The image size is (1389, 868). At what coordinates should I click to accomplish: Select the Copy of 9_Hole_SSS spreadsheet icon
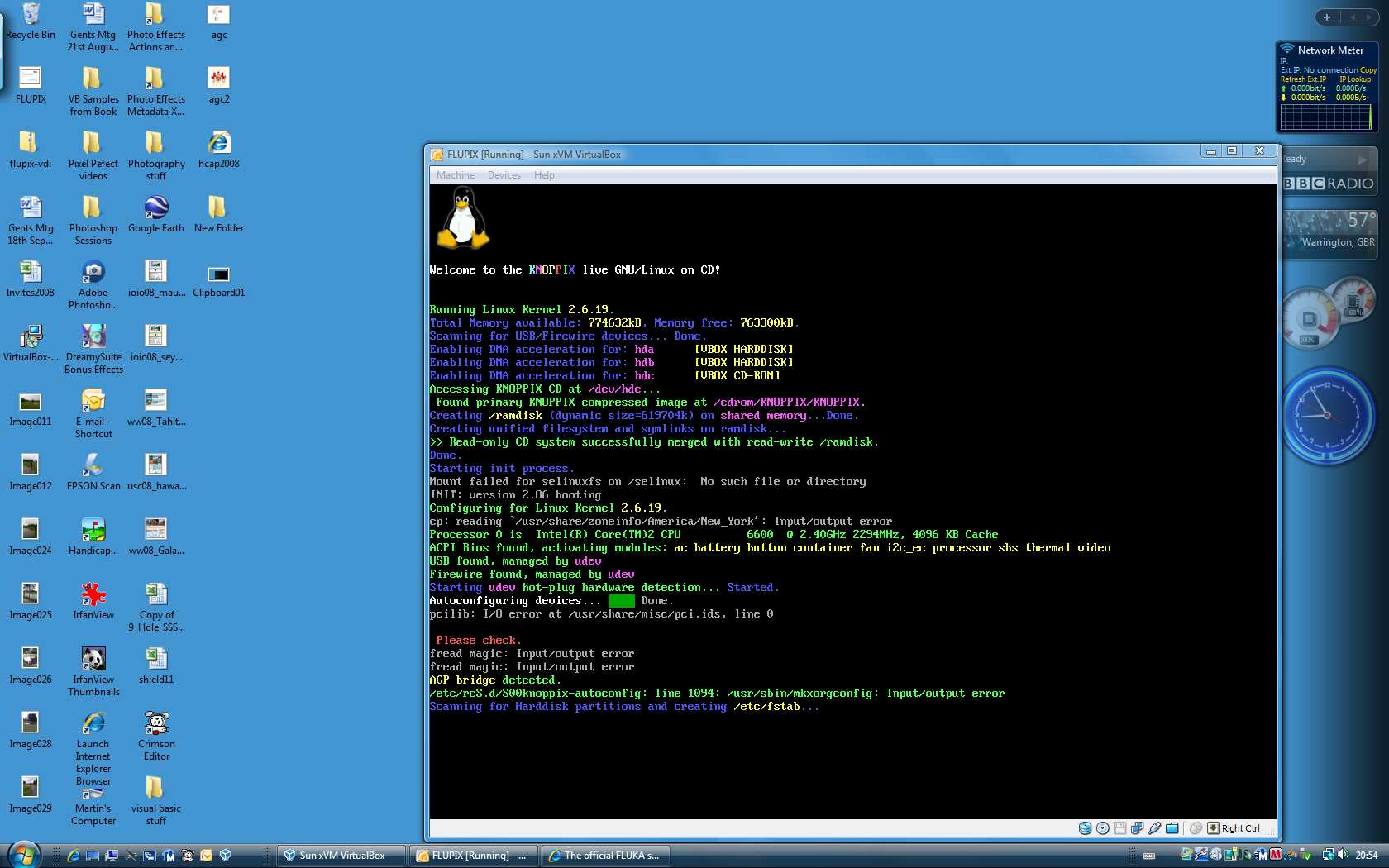tap(156, 608)
